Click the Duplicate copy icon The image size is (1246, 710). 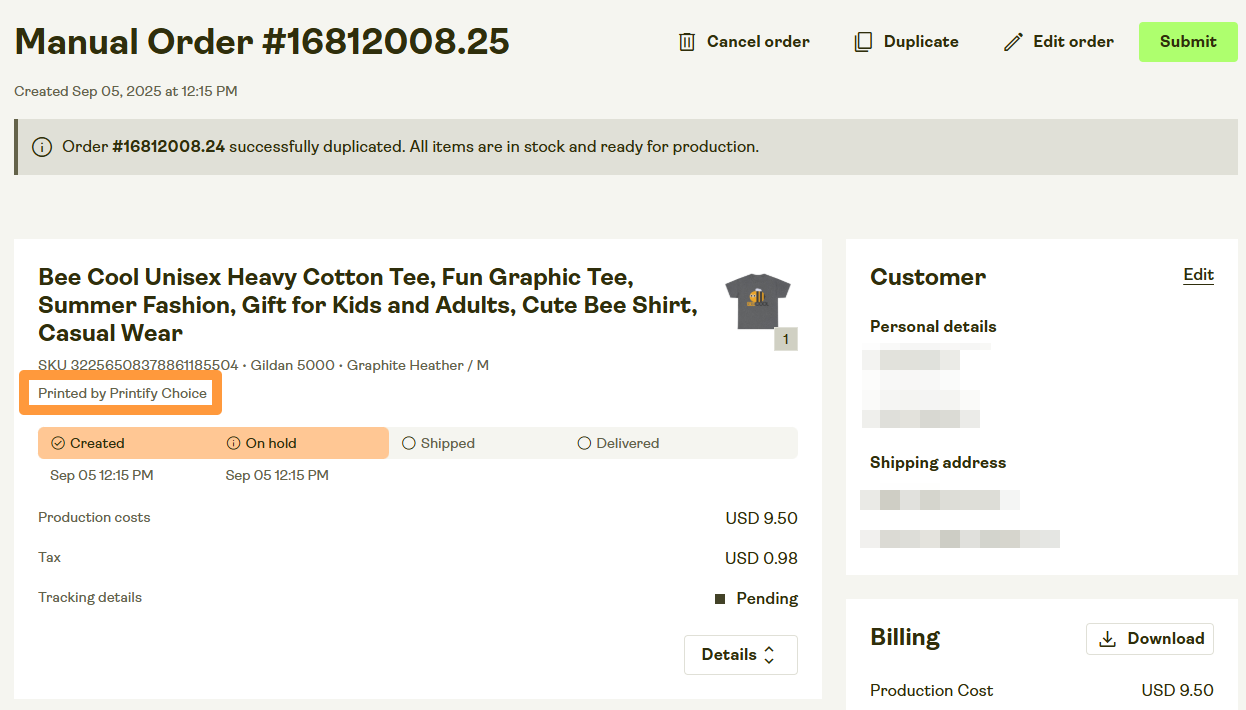863,42
